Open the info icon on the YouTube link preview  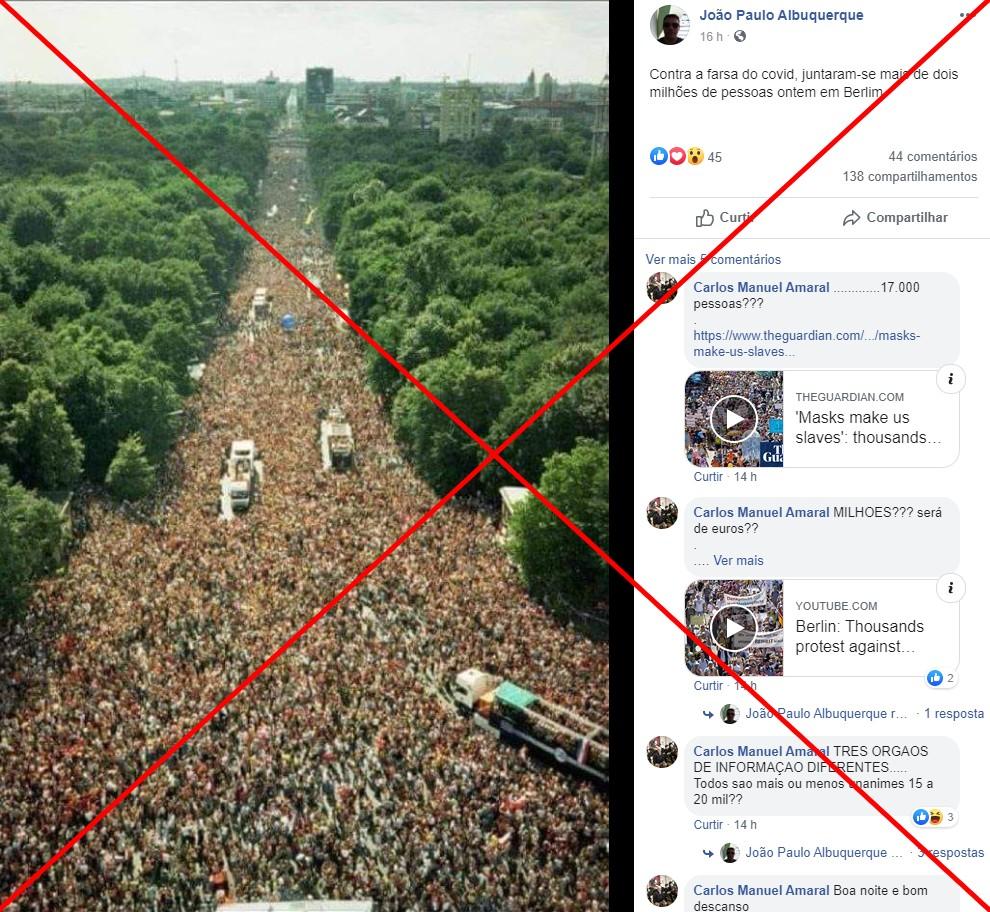[x=950, y=588]
